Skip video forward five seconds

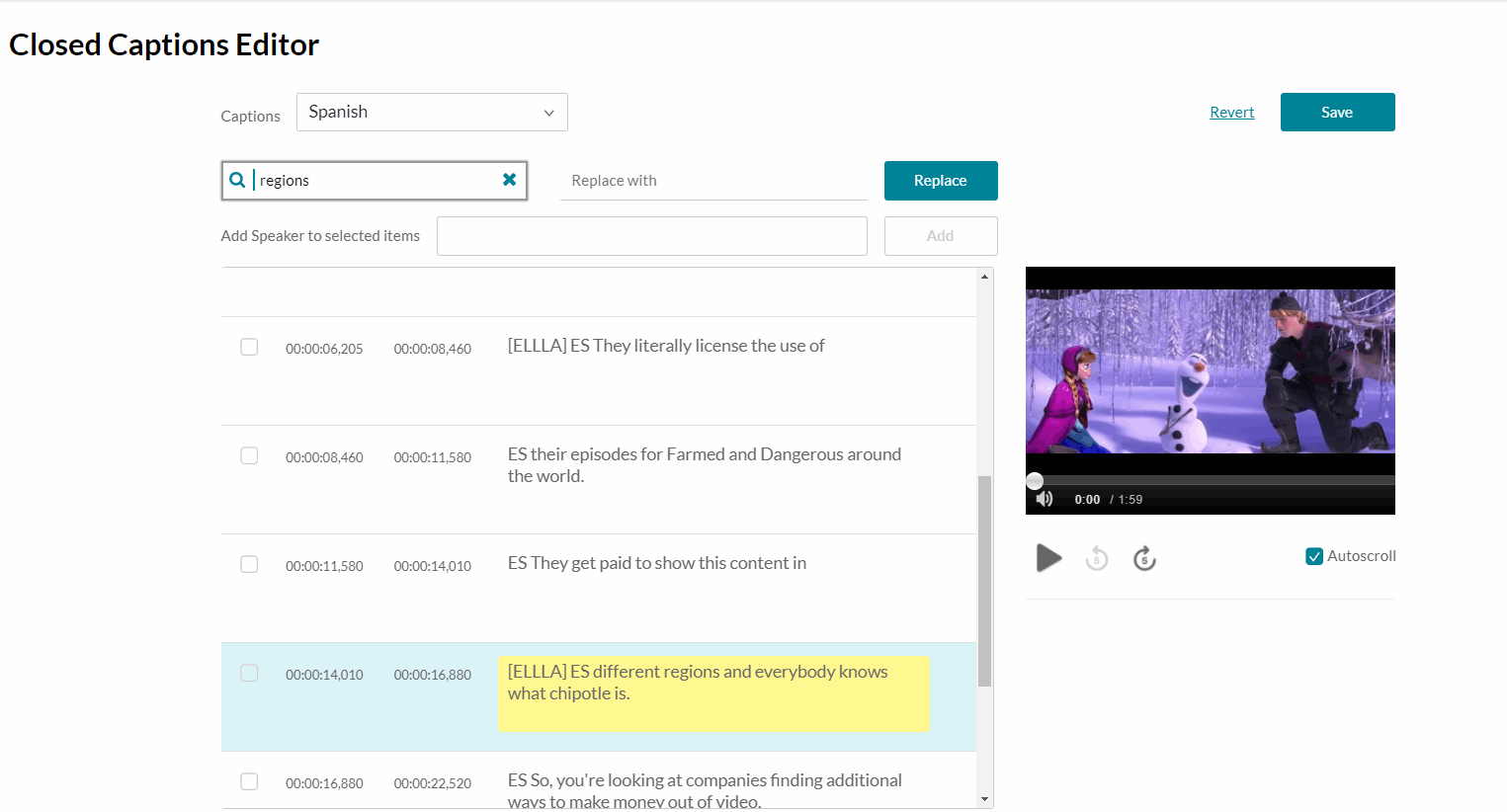[1144, 558]
